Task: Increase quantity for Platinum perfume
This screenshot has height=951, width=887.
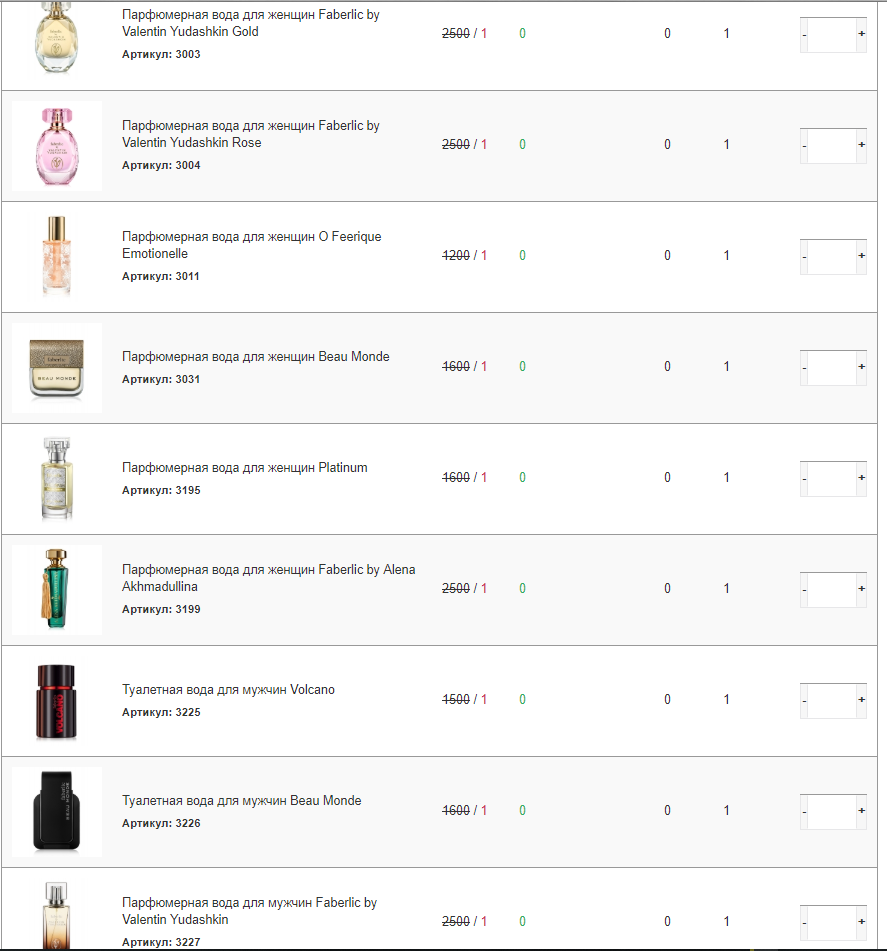Action: (x=861, y=478)
